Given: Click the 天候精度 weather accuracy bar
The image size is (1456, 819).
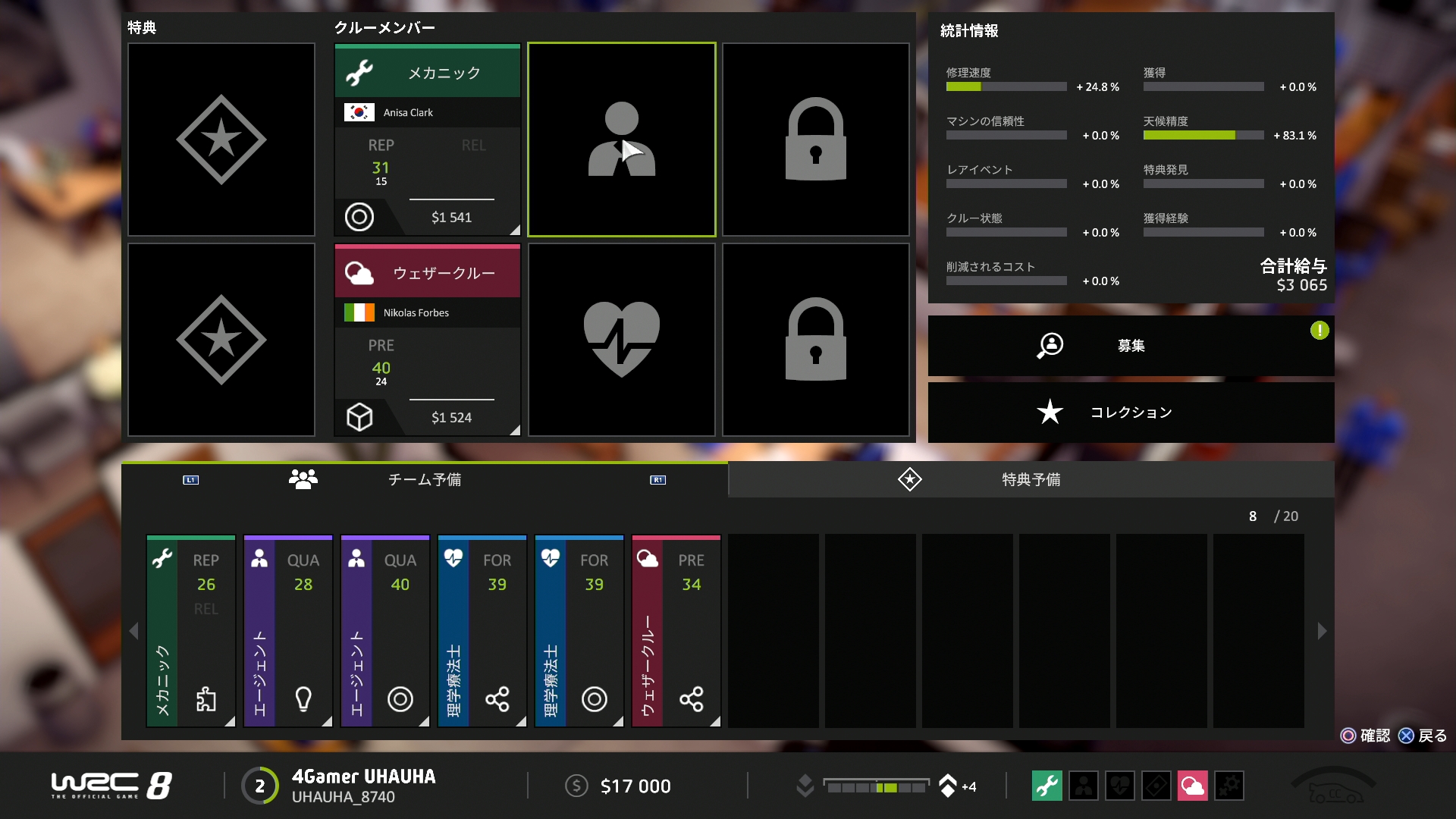Looking at the screenshot, I should click(1203, 136).
